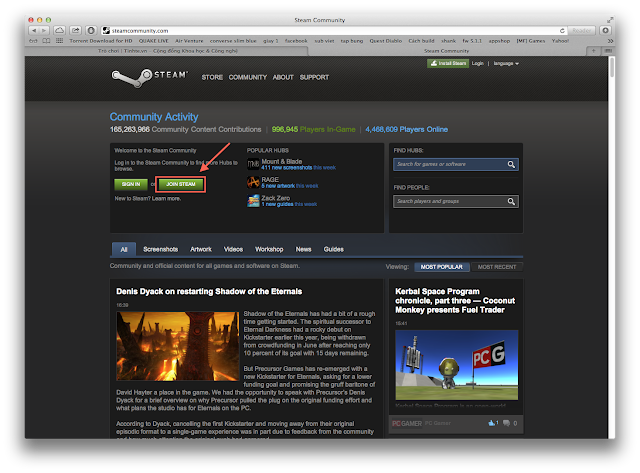Open the RAGE hub icon
This screenshot has height=473, width=640.
[x=253, y=182]
